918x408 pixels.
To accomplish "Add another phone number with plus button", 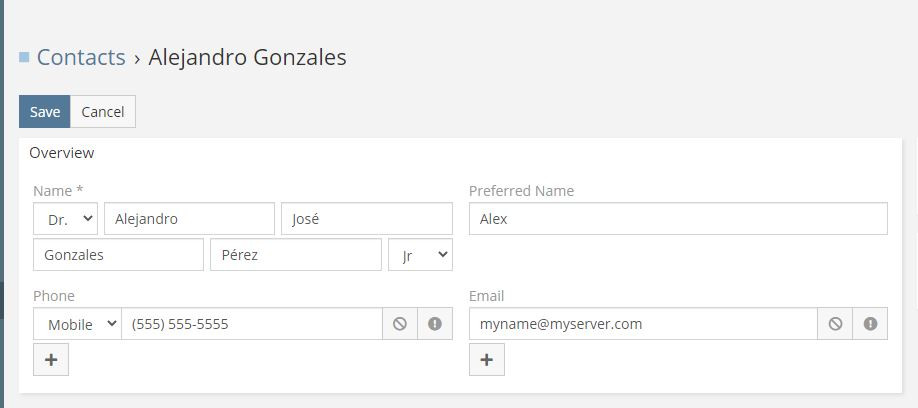I will point(51,360).
